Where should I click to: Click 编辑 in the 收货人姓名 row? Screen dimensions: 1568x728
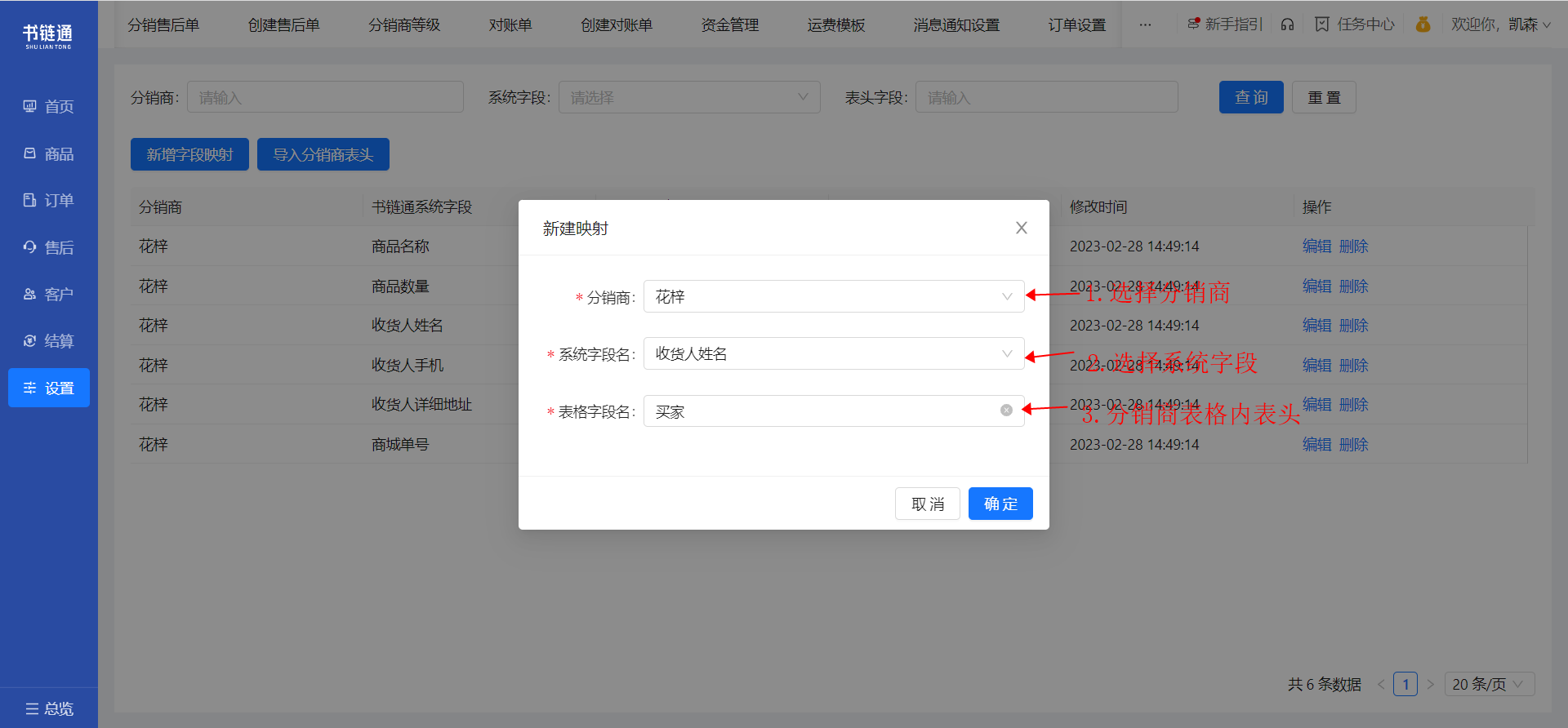pos(1316,325)
